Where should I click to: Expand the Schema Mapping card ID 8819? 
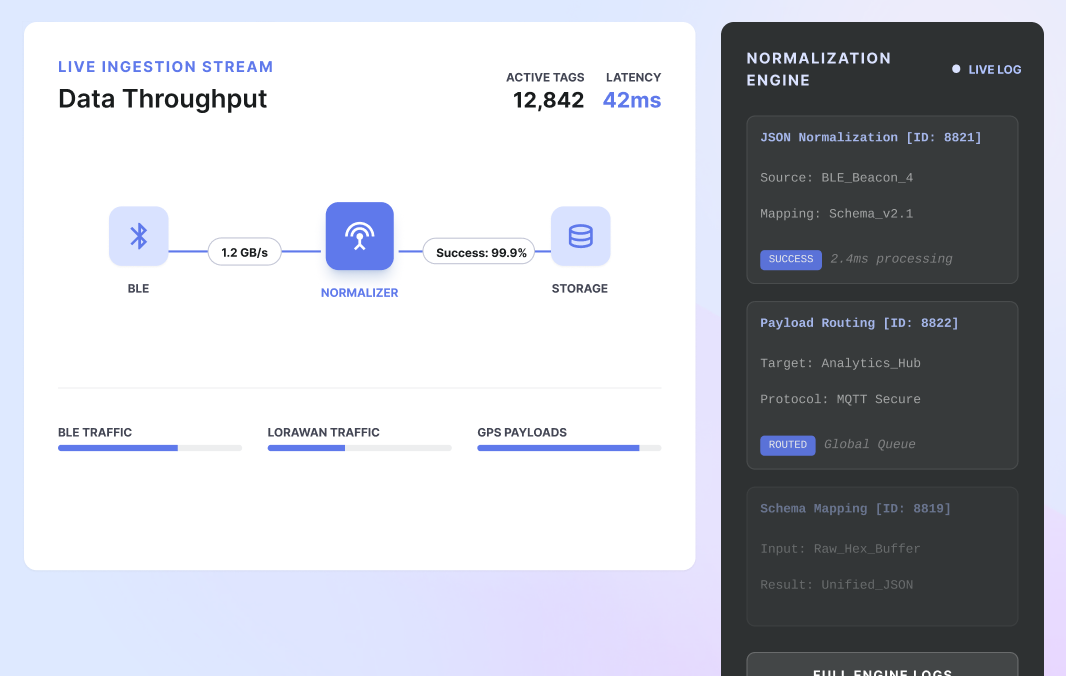pos(882,556)
